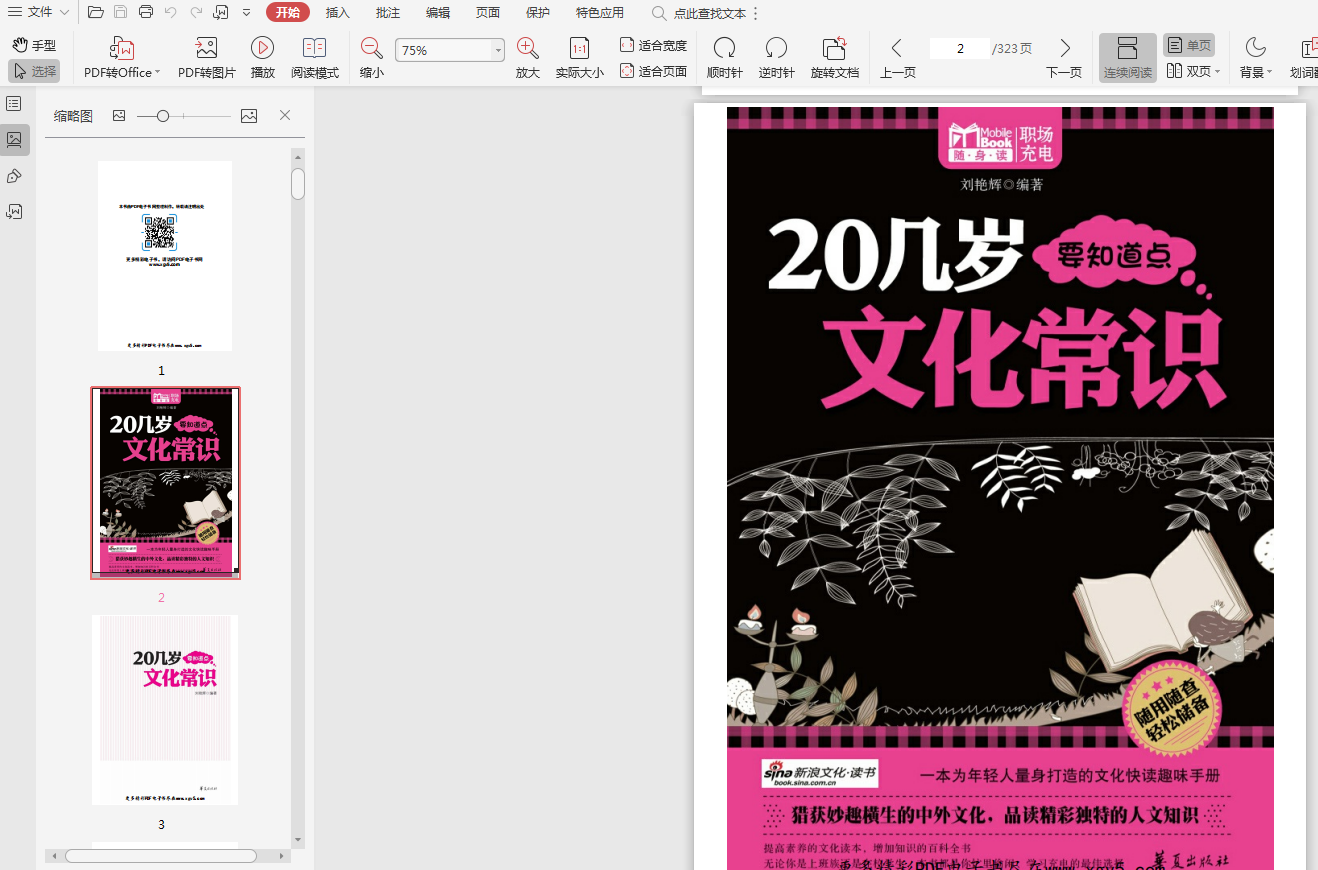Open the bookmark outline sidebar icon
The image size is (1318, 870).
(14, 104)
